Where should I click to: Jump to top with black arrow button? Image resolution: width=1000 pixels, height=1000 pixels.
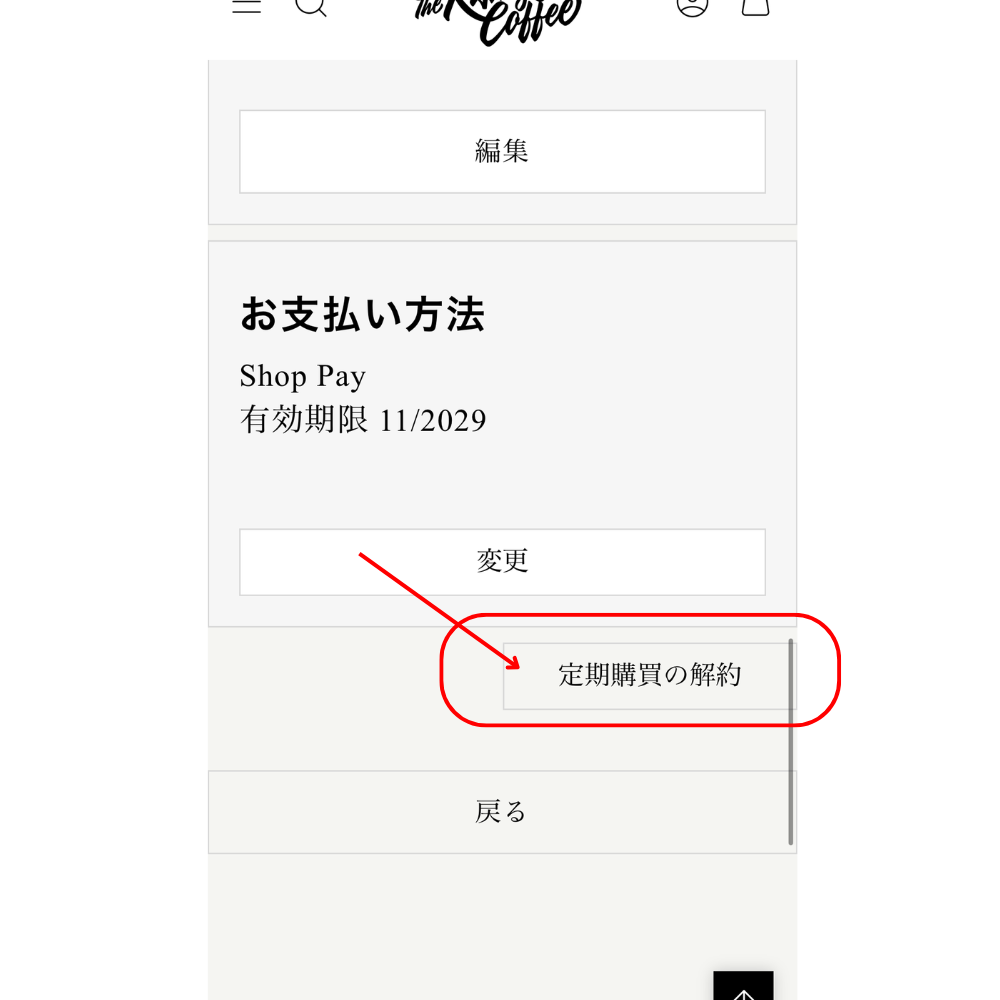743,985
